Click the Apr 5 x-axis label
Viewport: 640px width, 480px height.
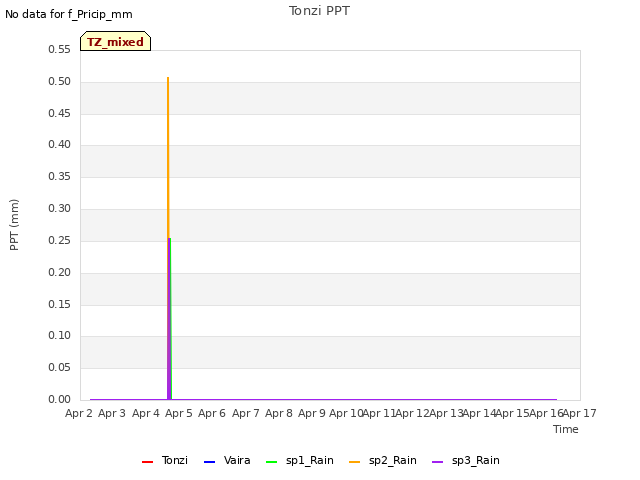click(179, 413)
